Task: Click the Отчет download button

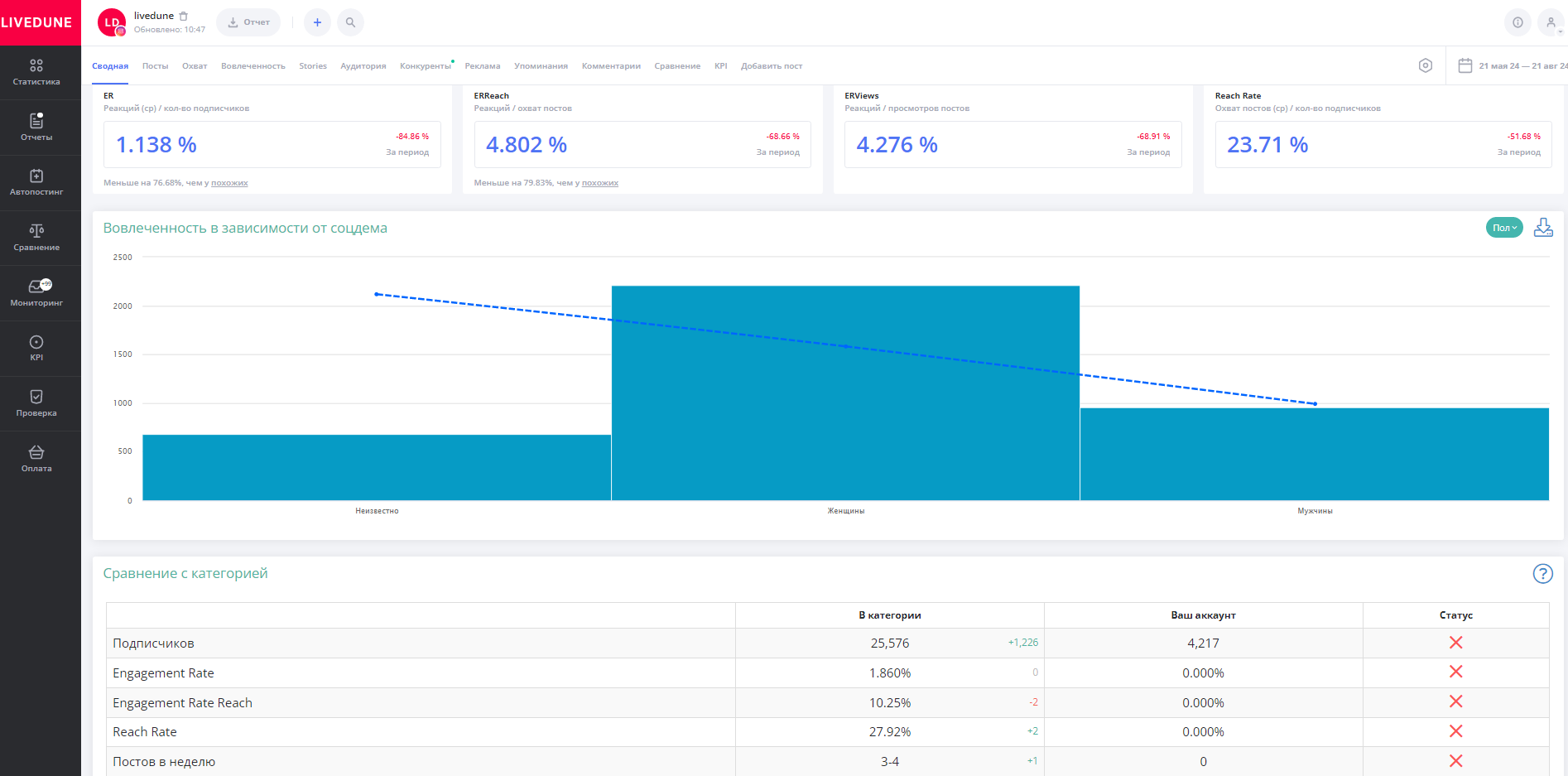Action: click(248, 22)
